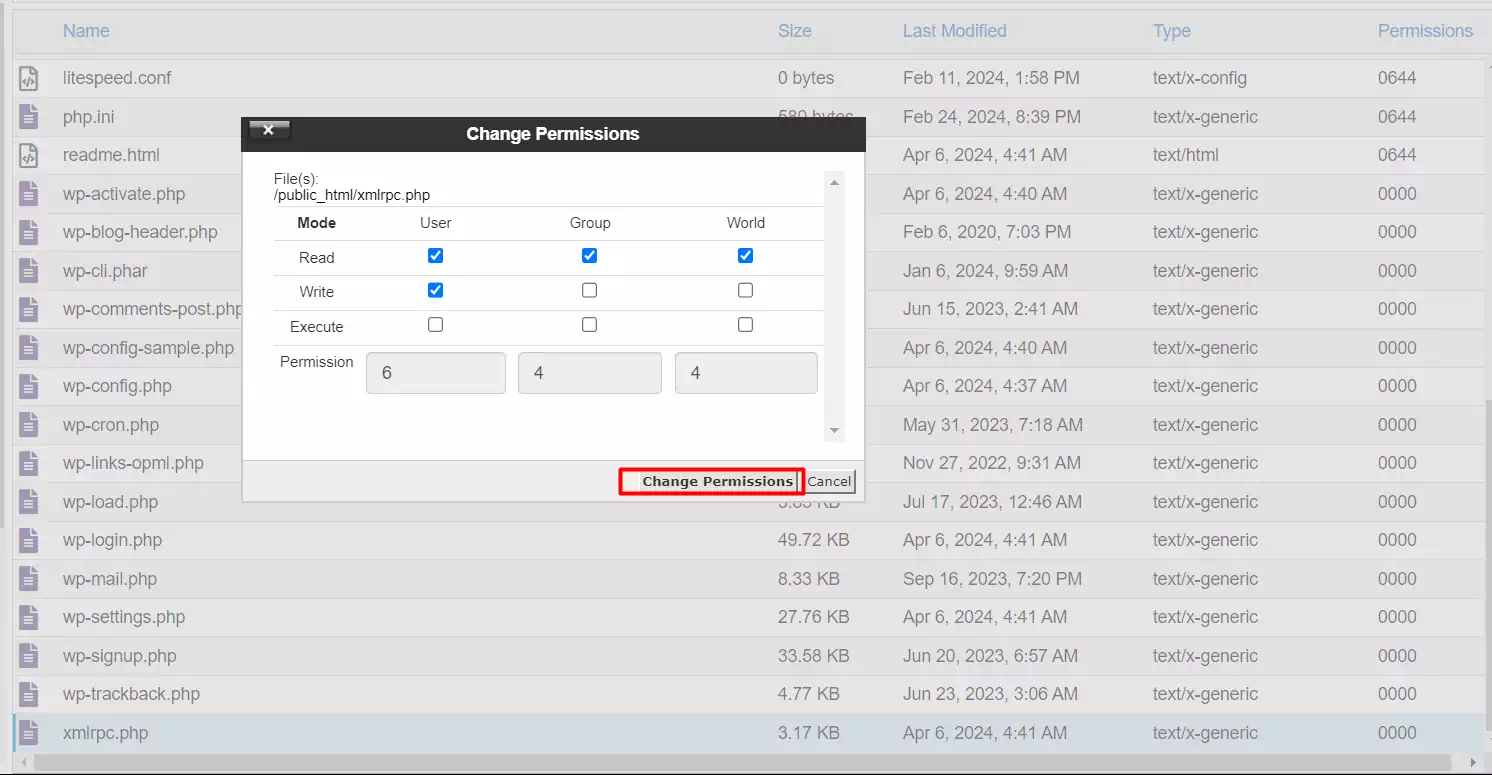This screenshot has width=1492, height=775.
Task: Sort files by Type column
Action: [x=1171, y=31]
